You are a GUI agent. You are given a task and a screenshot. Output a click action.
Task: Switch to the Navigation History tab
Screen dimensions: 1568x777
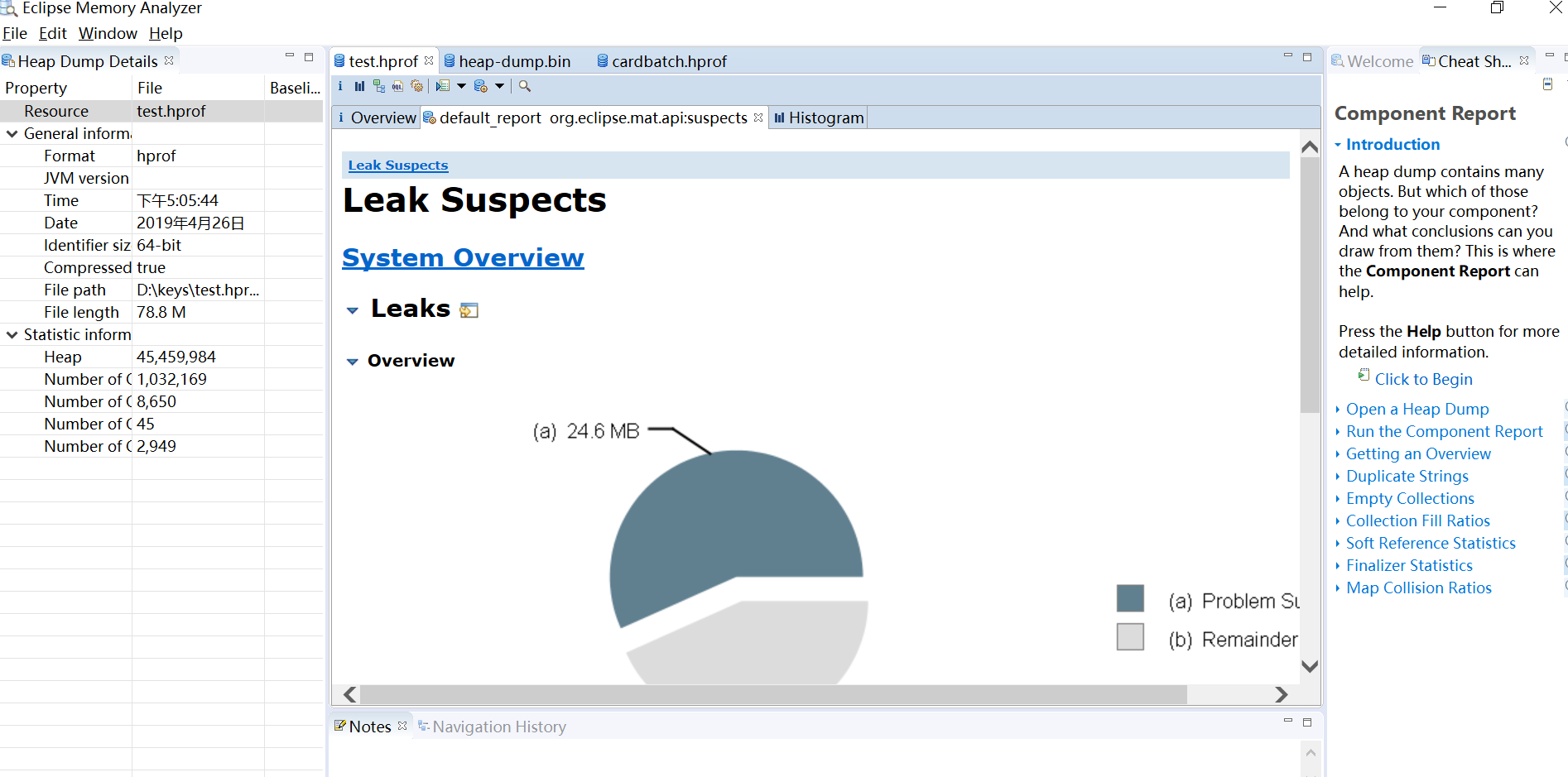pyautogui.click(x=492, y=727)
